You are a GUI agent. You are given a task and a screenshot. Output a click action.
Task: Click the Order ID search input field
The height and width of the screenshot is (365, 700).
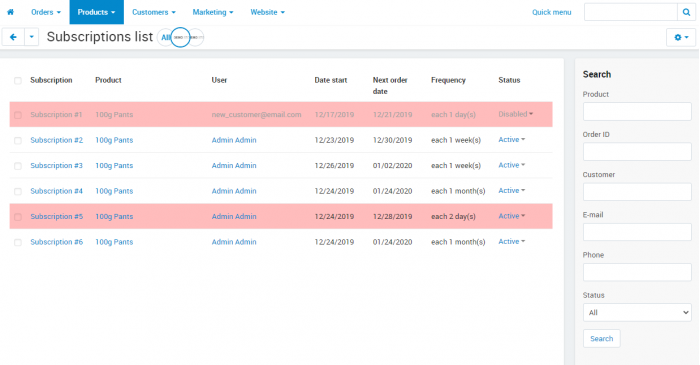637,152
